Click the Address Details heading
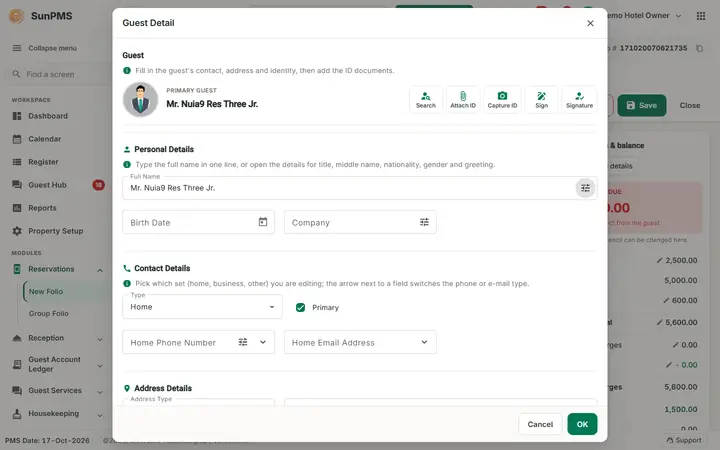Viewport: 720px width, 450px height. 163,388
